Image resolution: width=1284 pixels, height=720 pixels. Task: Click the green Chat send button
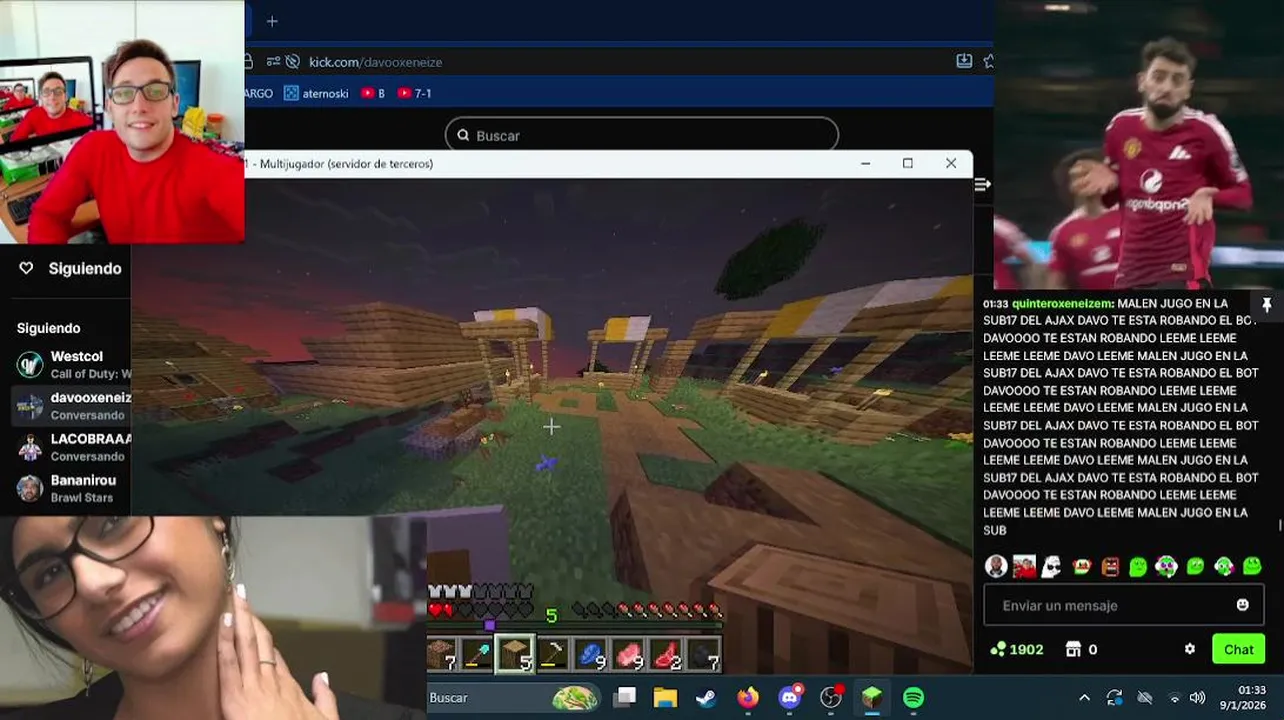(1238, 649)
